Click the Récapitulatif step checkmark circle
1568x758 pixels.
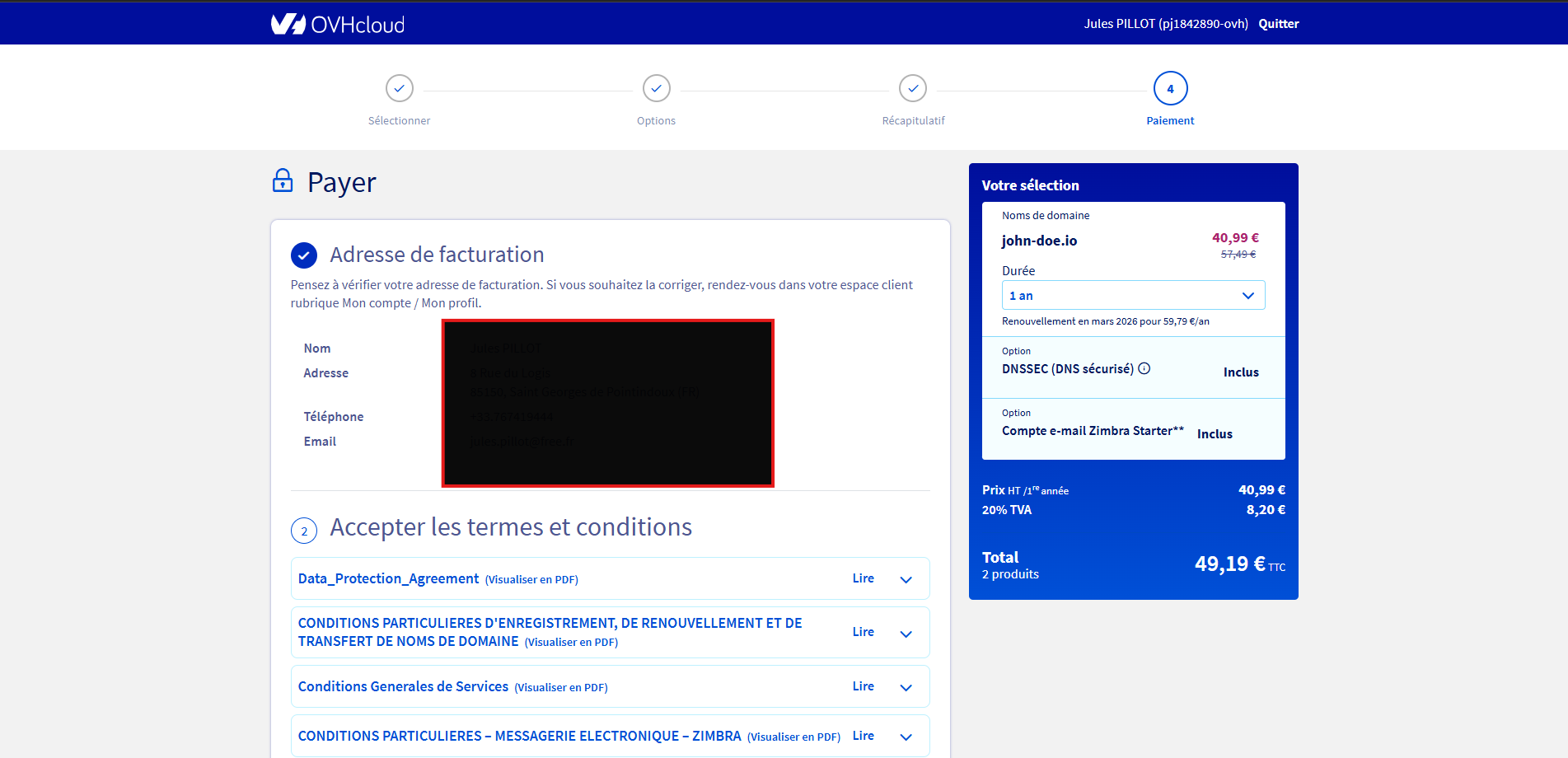click(x=913, y=88)
